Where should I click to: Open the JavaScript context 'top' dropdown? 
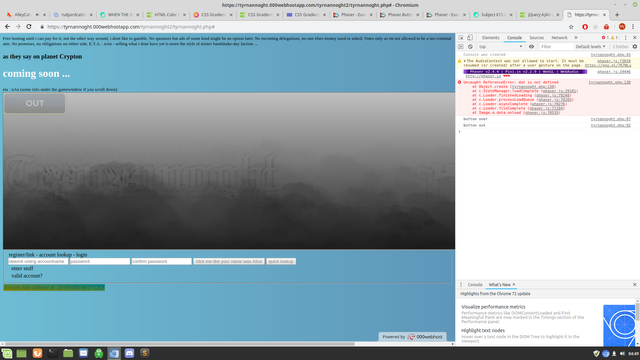tap(500, 47)
